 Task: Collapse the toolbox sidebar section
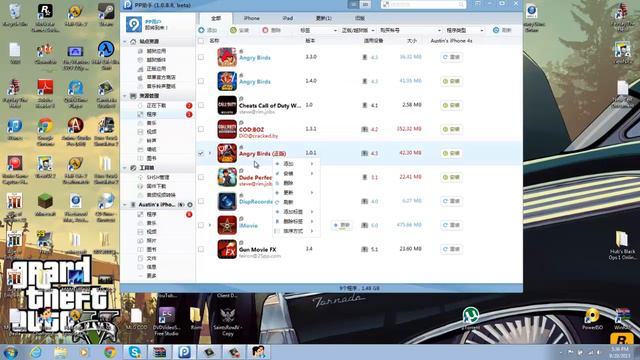point(125,168)
